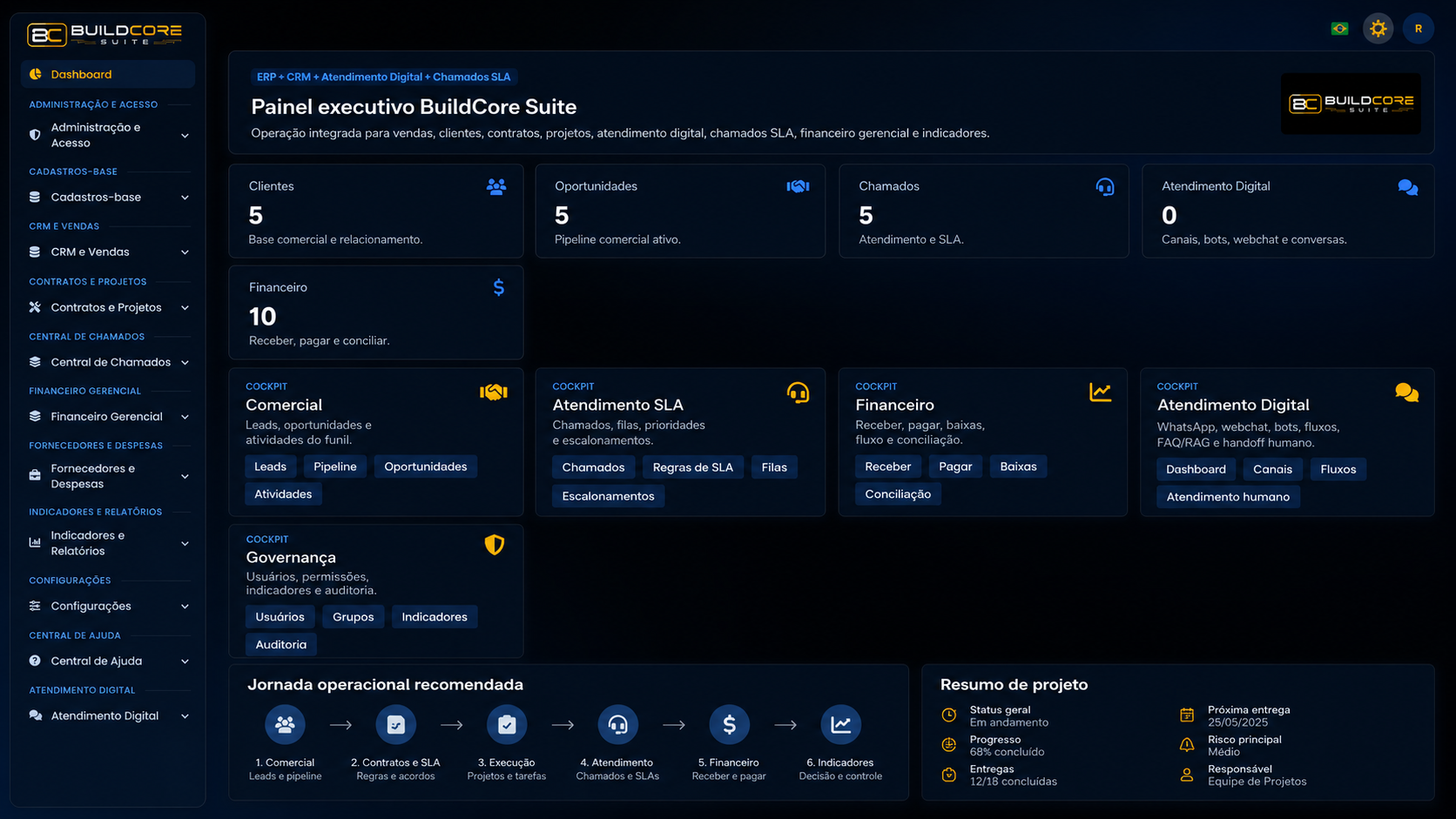Expand CRM e Vendas sidebar menu
Screen dimensions: 1456x819
coord(108,252)
